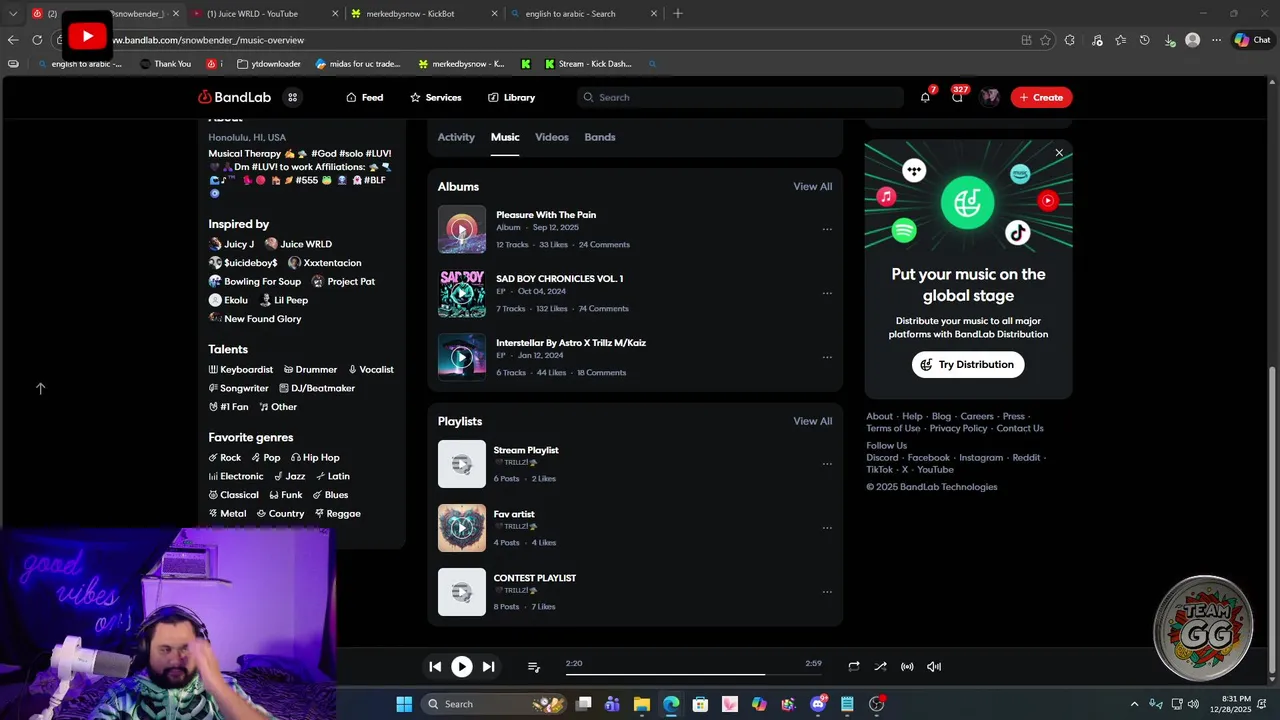Click the red Create button

1041,97
